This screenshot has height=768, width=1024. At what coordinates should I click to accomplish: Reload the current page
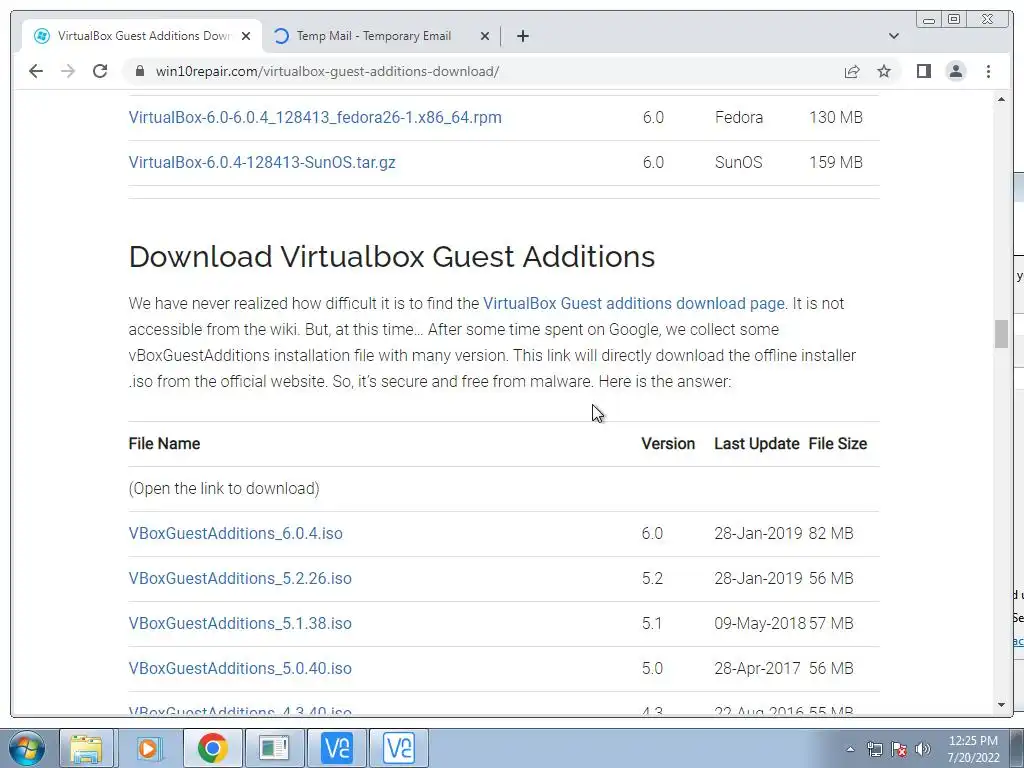point(100,71)
